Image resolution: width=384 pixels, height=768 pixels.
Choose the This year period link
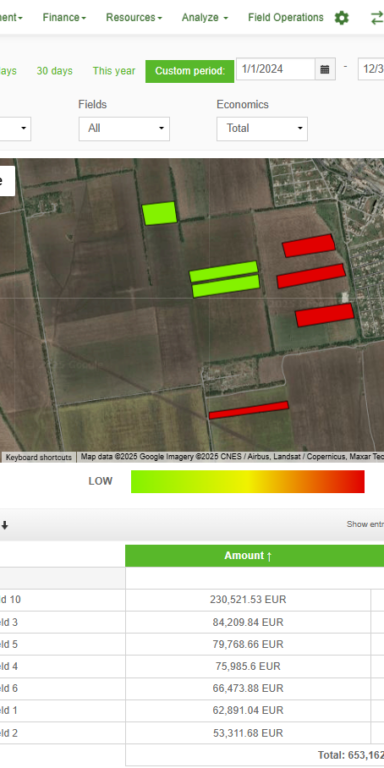(114, 71)
